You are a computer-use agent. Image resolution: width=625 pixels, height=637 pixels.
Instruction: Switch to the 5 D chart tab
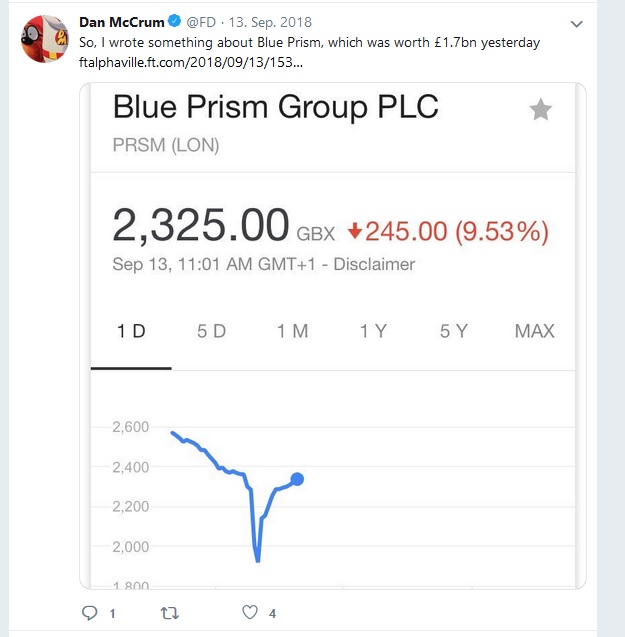point(211,331)
